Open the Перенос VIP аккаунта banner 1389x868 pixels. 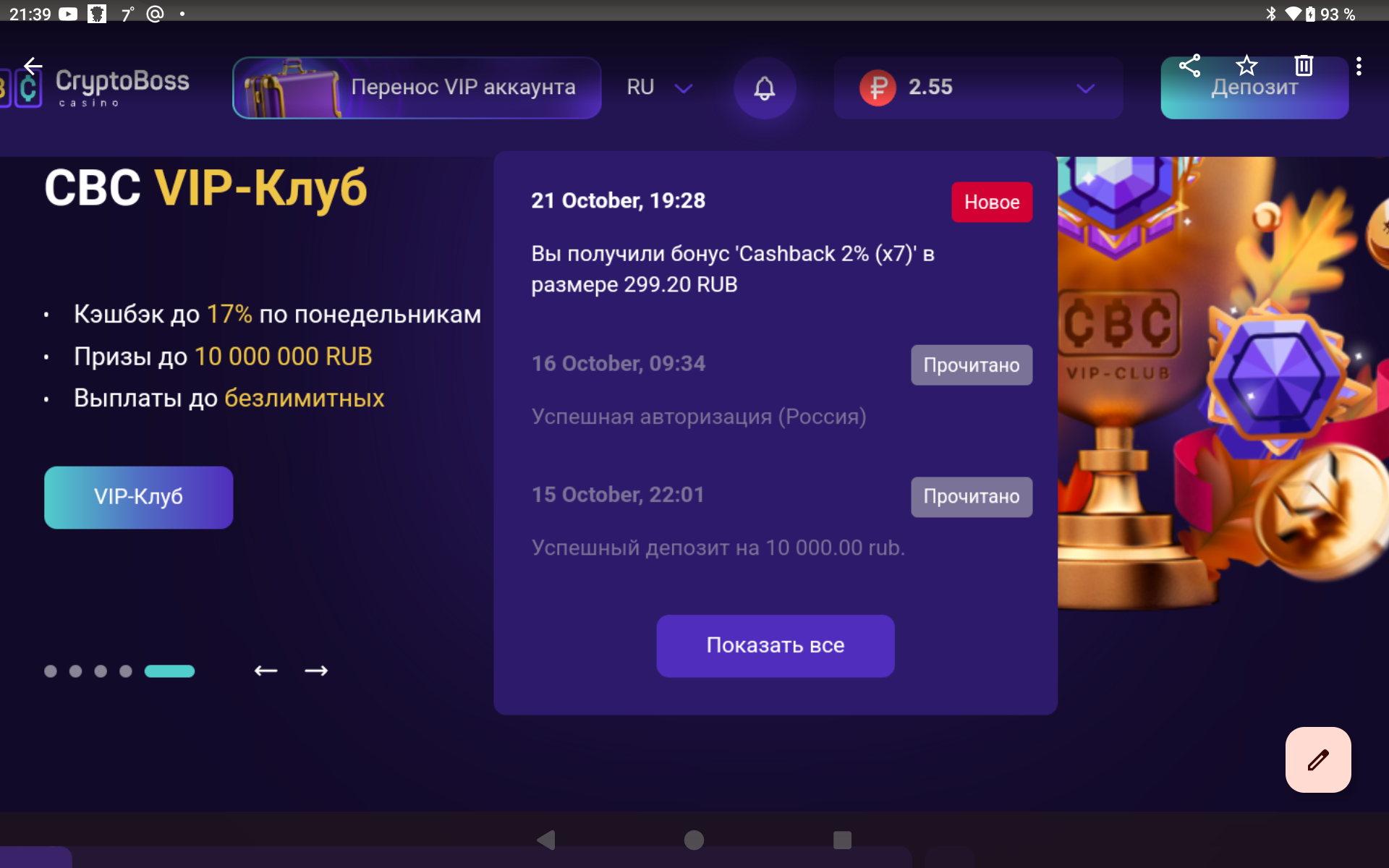click(417, 88)
